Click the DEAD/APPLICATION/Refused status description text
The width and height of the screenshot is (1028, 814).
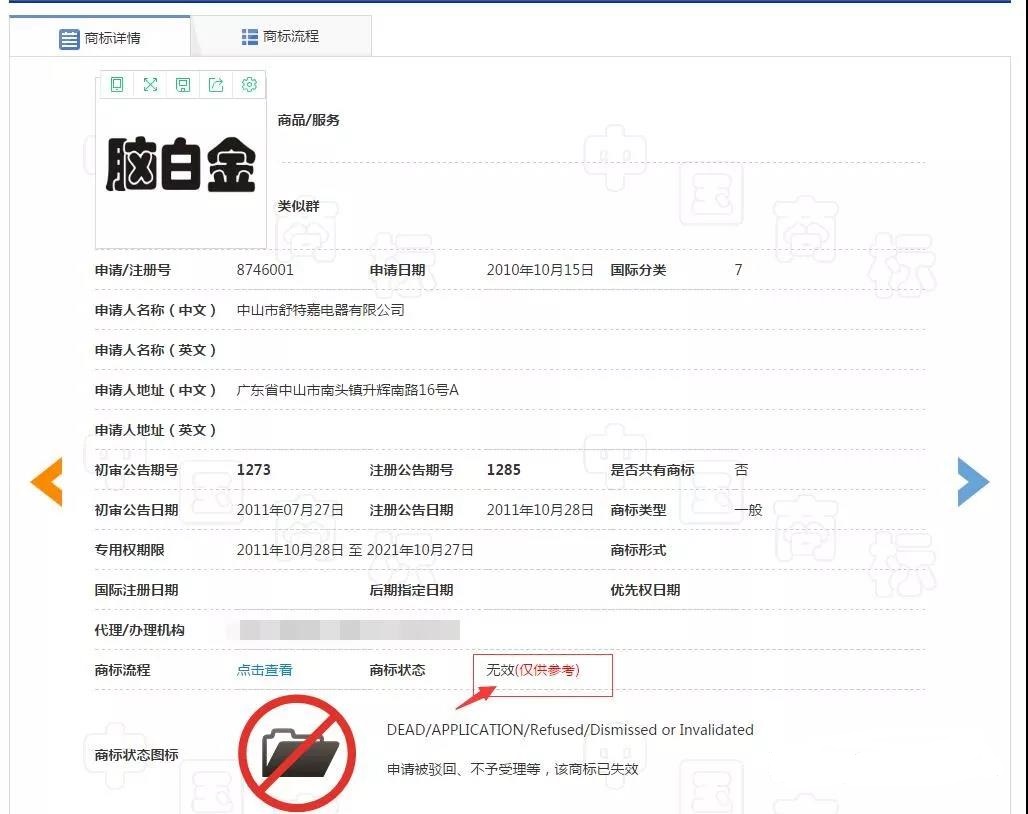point(570,730)
